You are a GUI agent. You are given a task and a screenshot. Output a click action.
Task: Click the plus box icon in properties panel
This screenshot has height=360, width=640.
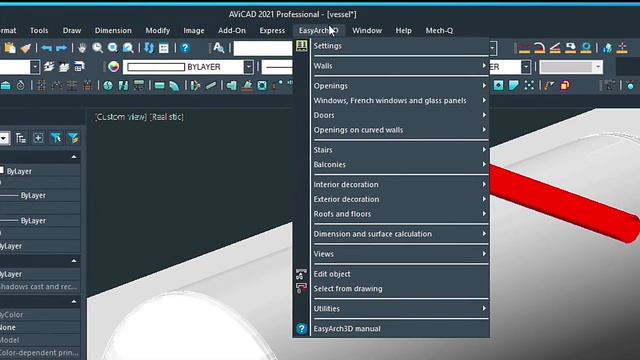(38, 138)
